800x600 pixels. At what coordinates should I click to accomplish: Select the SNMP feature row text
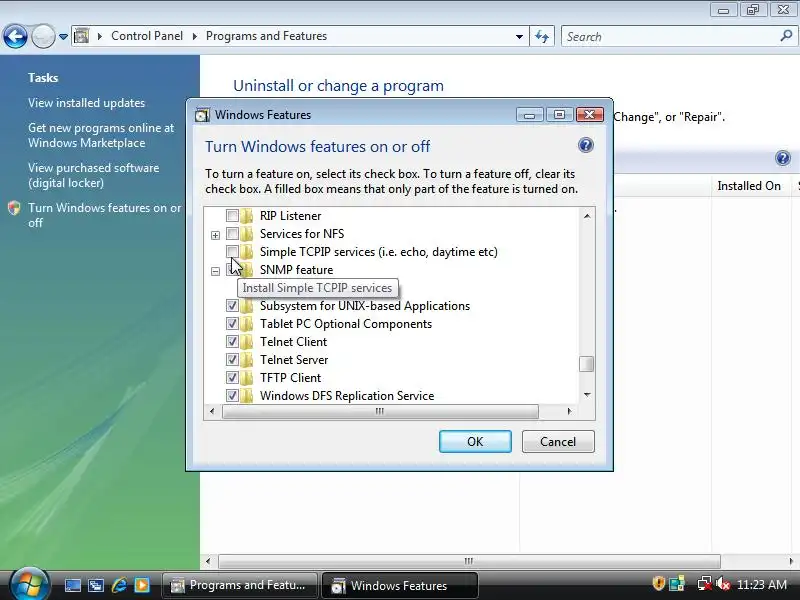coord(296,269)
